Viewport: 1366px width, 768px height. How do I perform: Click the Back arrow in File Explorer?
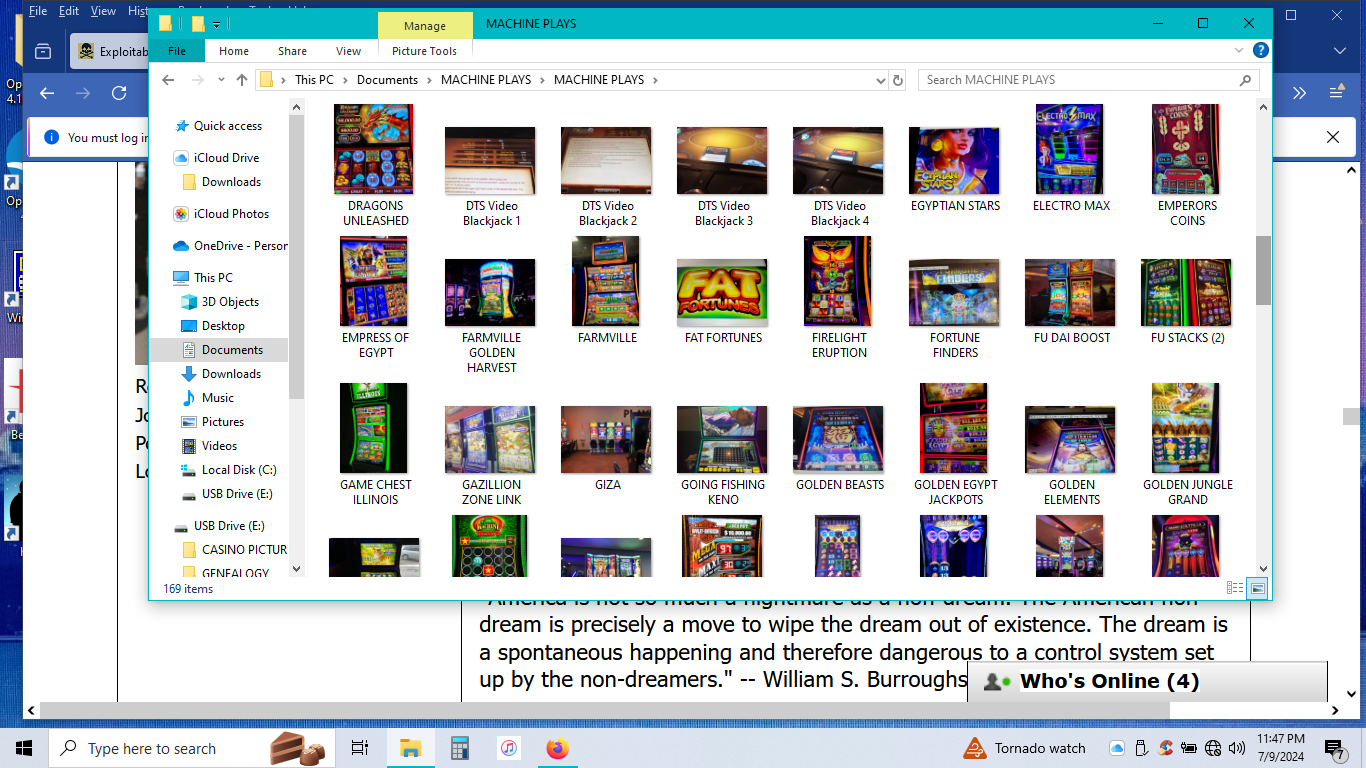point(168,80)
